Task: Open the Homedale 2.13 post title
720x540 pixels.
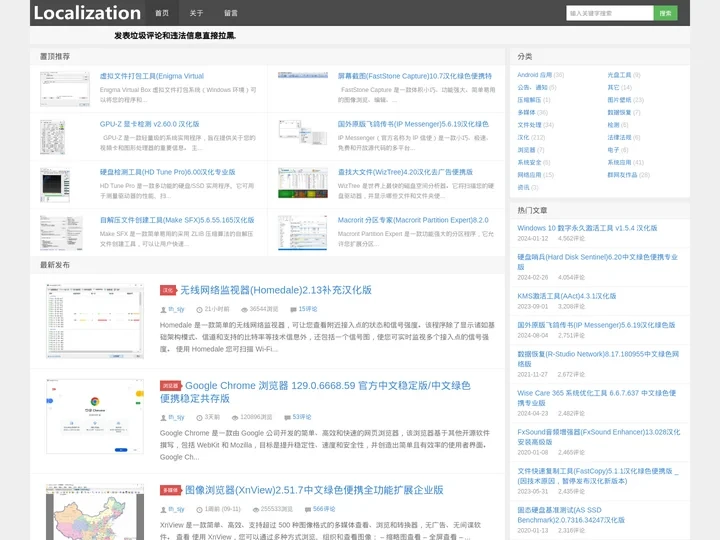Action: click(276, 290)
